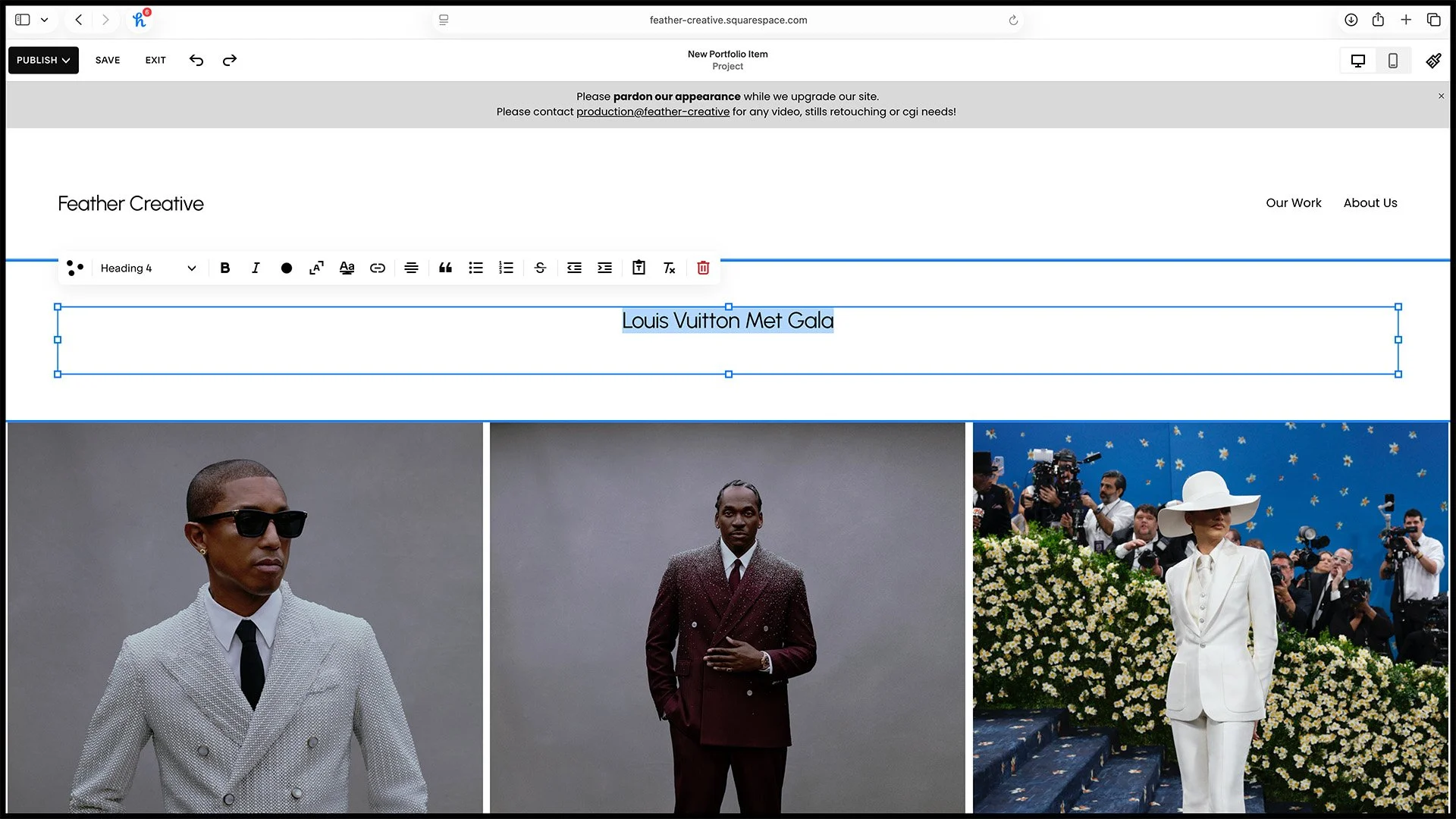Open the About Us navigation item

[x=1370, y=202]
